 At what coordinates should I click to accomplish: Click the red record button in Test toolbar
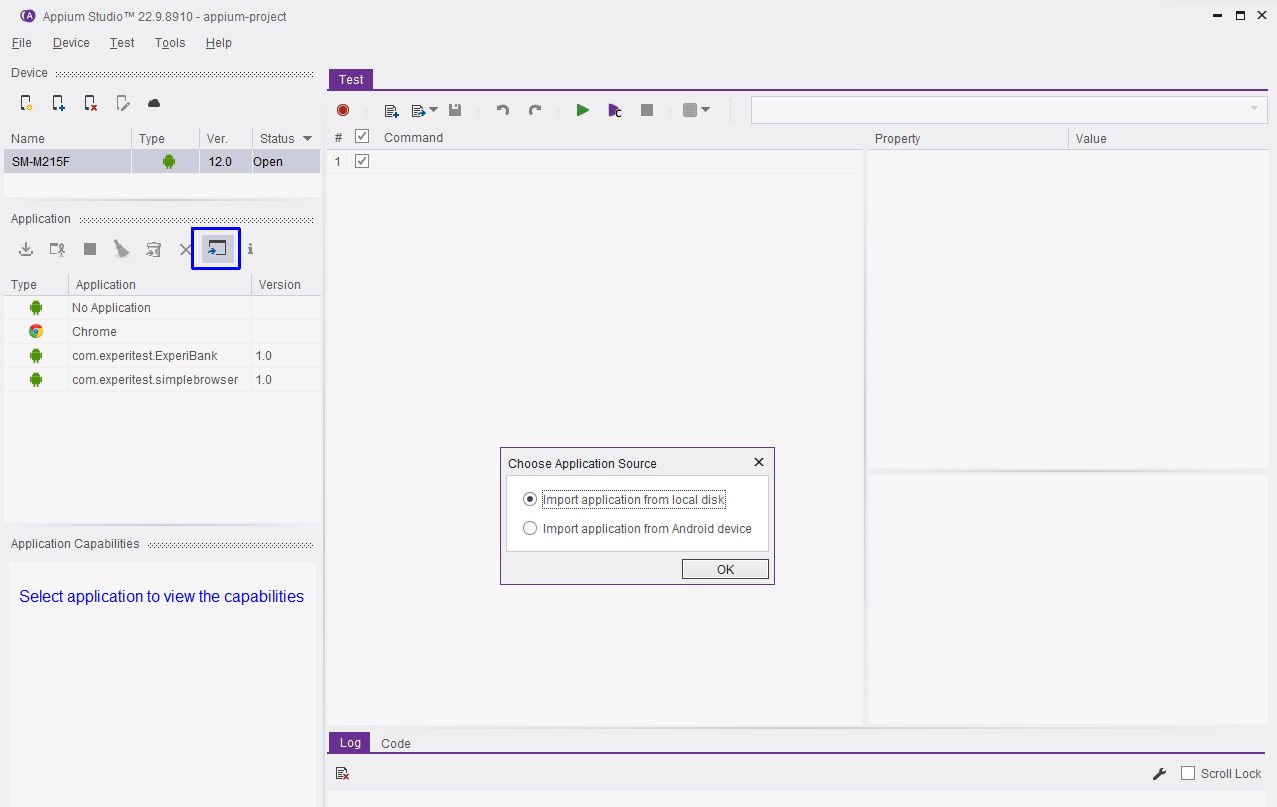coord(343,110)
